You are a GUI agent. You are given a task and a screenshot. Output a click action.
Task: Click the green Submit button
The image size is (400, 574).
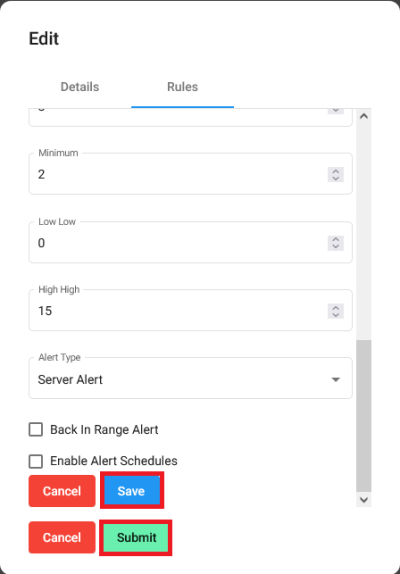pyautogui.click(x=136, y=537)
